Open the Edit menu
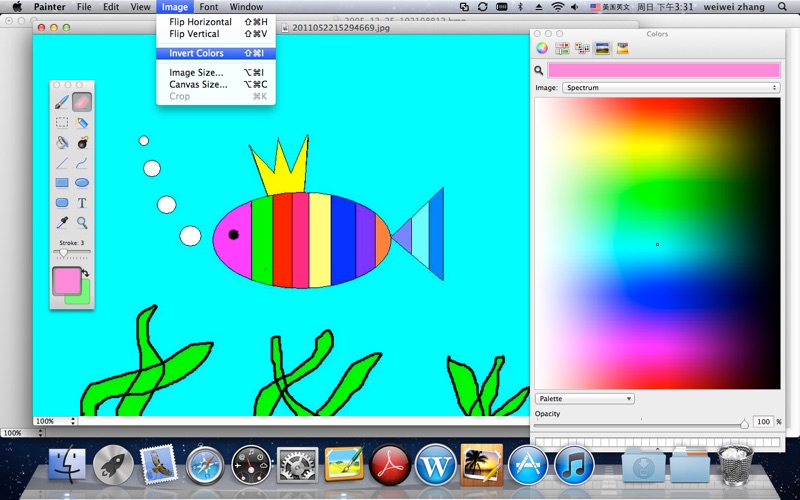Viewport: 800px width, 500px height. click(x=111, y=7)
